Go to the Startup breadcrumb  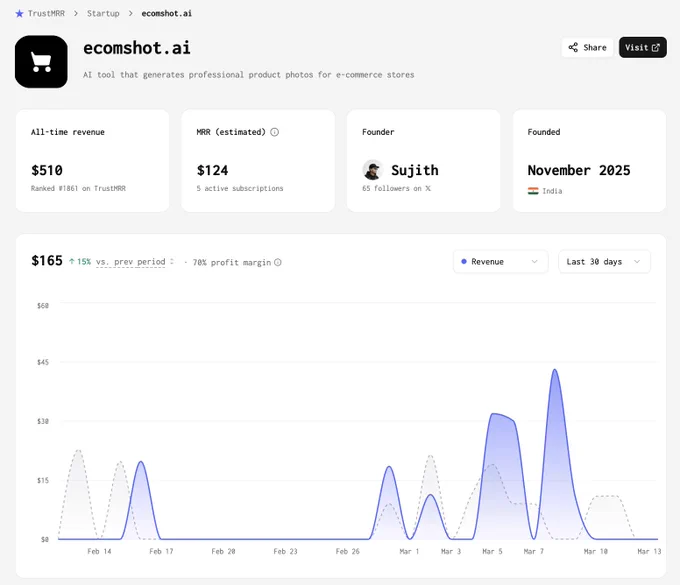coord(103,13)
